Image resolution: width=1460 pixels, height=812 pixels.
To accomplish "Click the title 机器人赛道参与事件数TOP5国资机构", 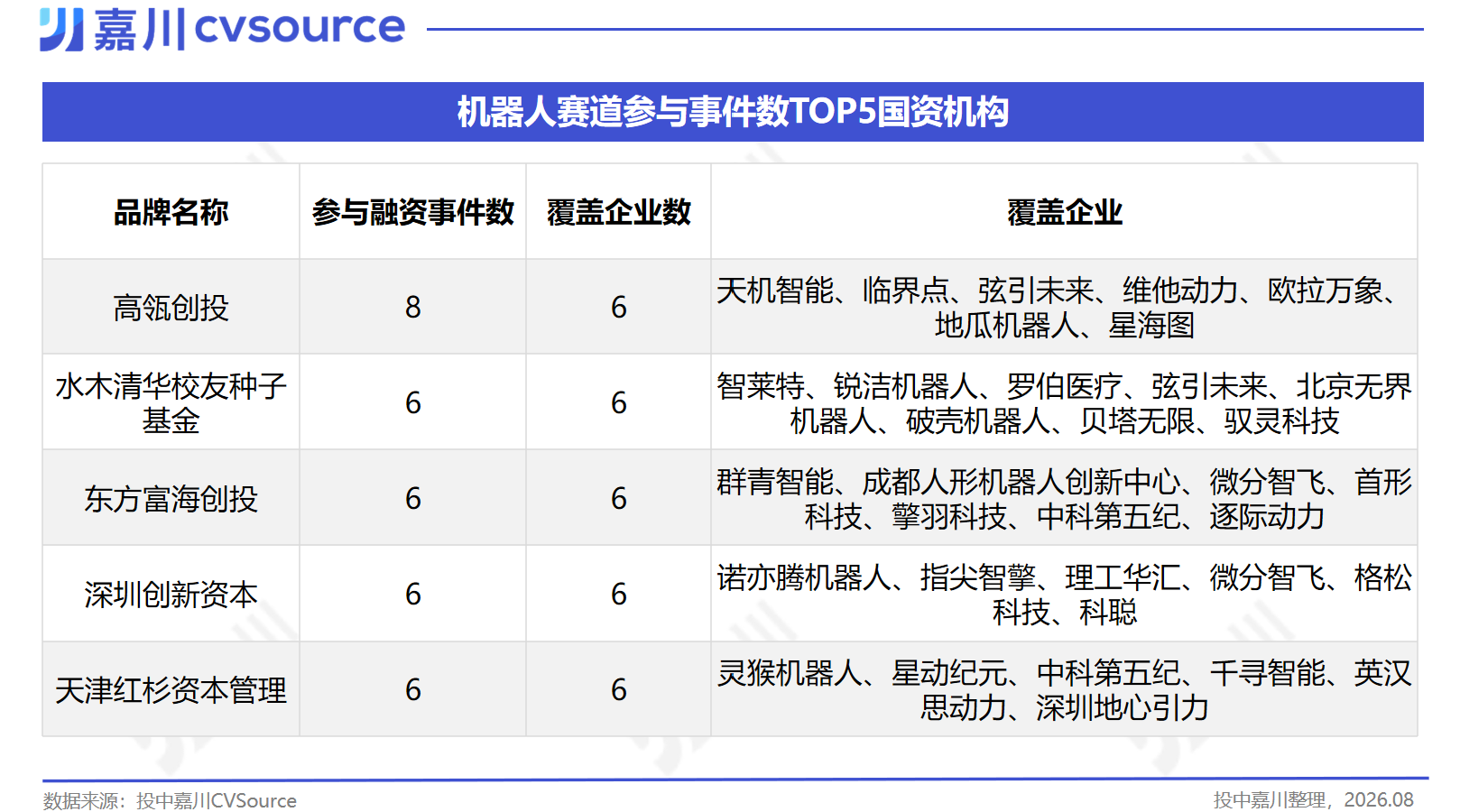I will pyautogui.click(x=733, y=112).
